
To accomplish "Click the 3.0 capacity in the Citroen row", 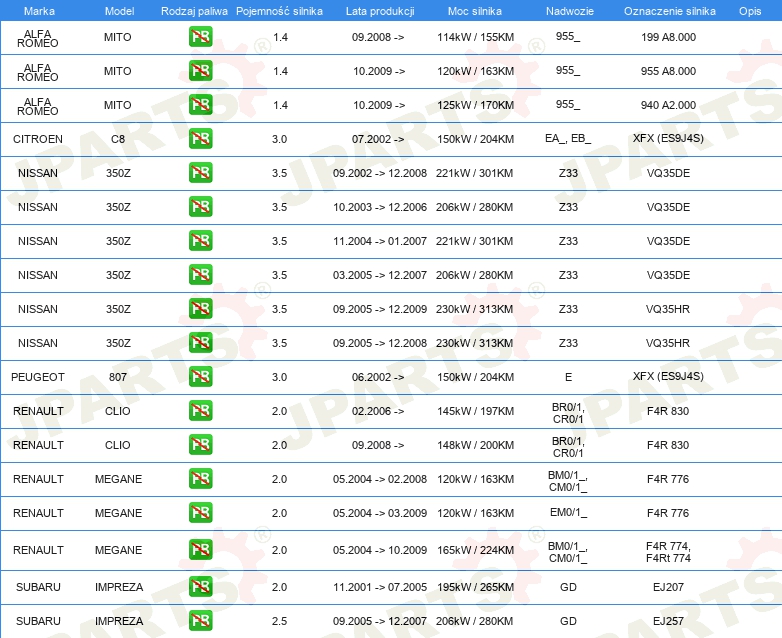I will click(x=279, y=139).
